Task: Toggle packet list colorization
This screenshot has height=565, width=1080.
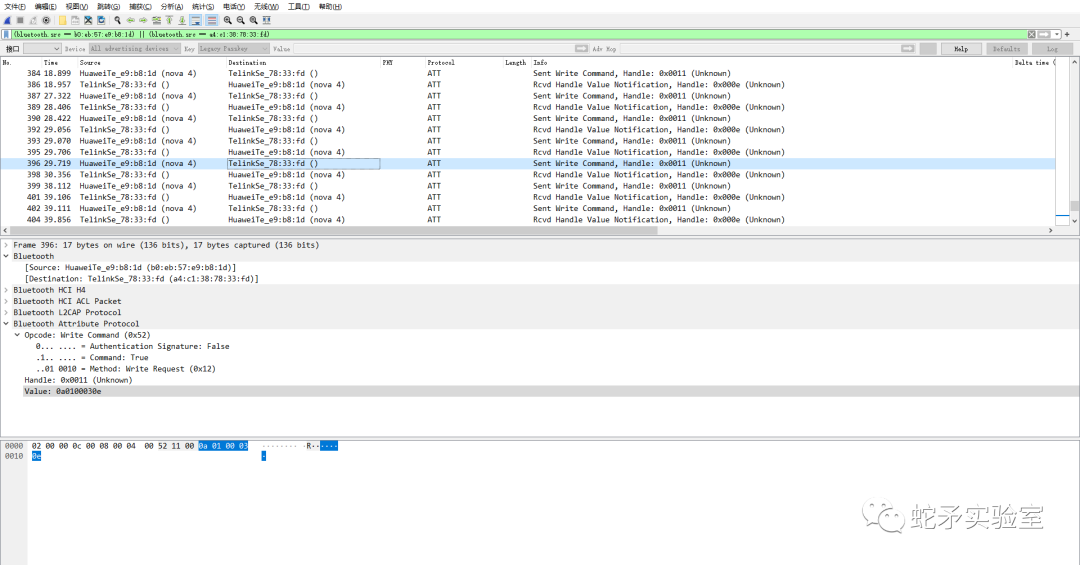Action: [211, 21]
